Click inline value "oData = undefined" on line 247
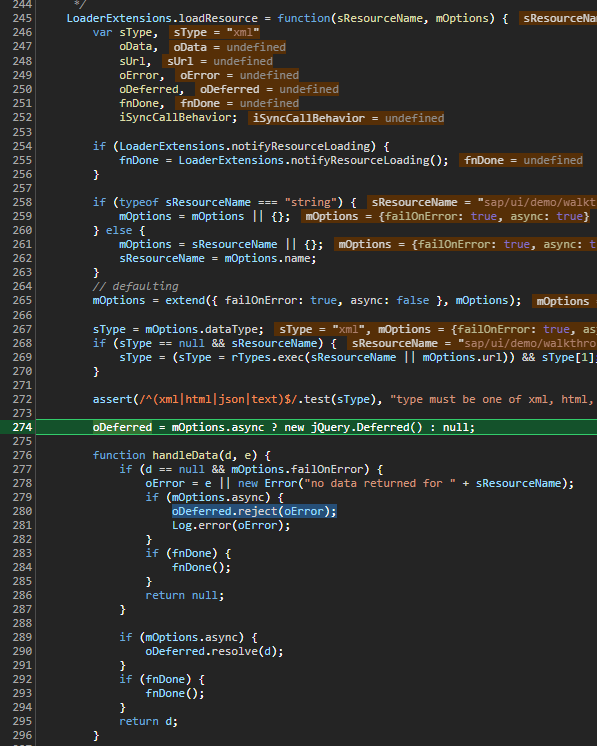Image resolution: width=597 pixels, height=746 pixels. click(x=229, y=47)
